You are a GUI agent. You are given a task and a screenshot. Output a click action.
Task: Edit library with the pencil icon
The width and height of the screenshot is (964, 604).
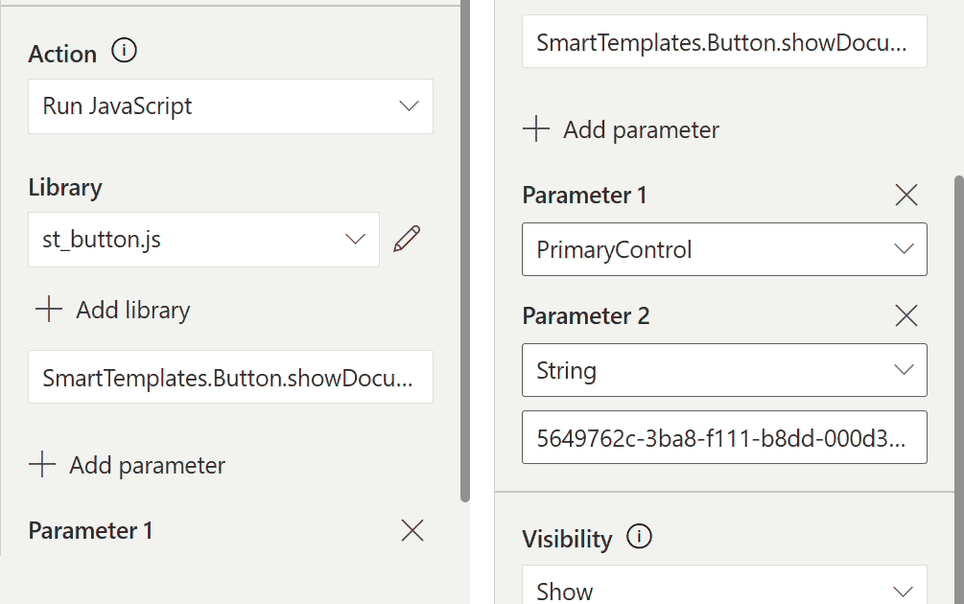[407, 239]
